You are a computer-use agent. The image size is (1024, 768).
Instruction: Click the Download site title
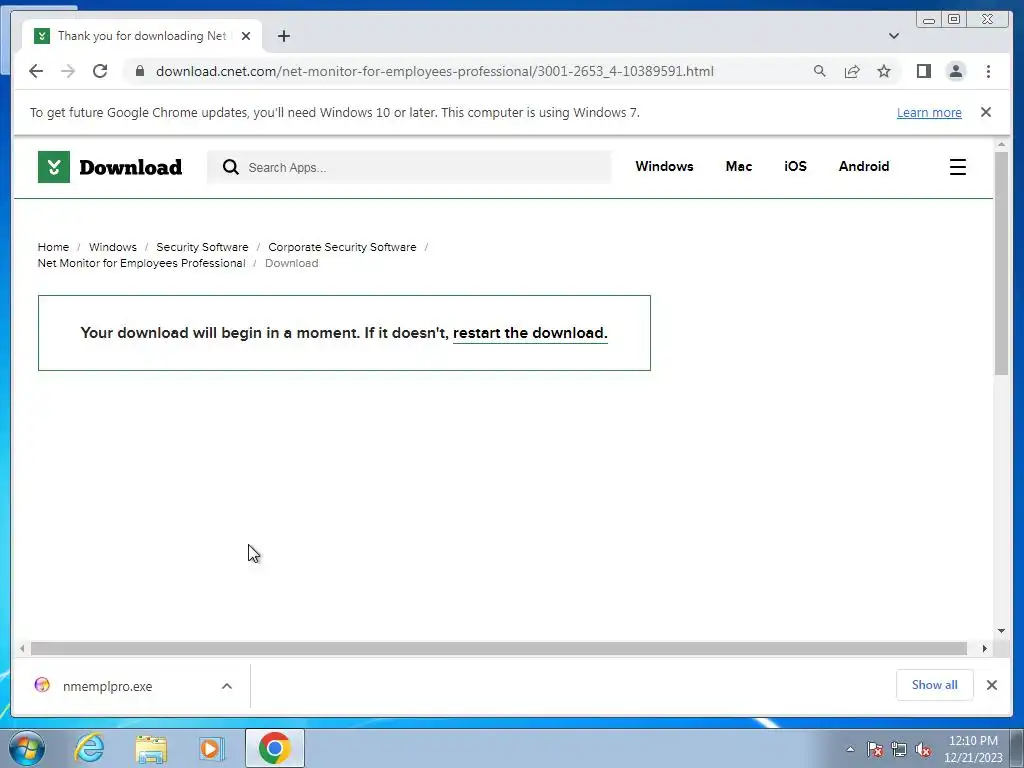pos(131,167)
